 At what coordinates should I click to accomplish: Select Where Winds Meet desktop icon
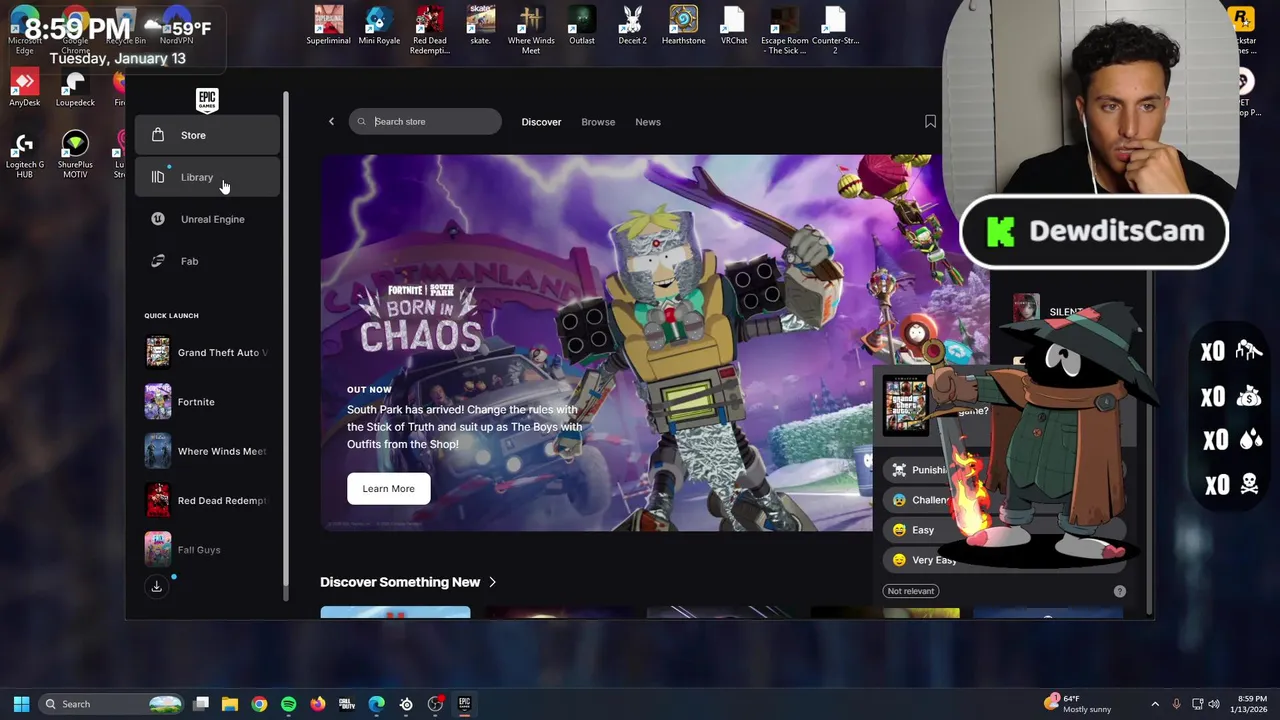point(531,30)
